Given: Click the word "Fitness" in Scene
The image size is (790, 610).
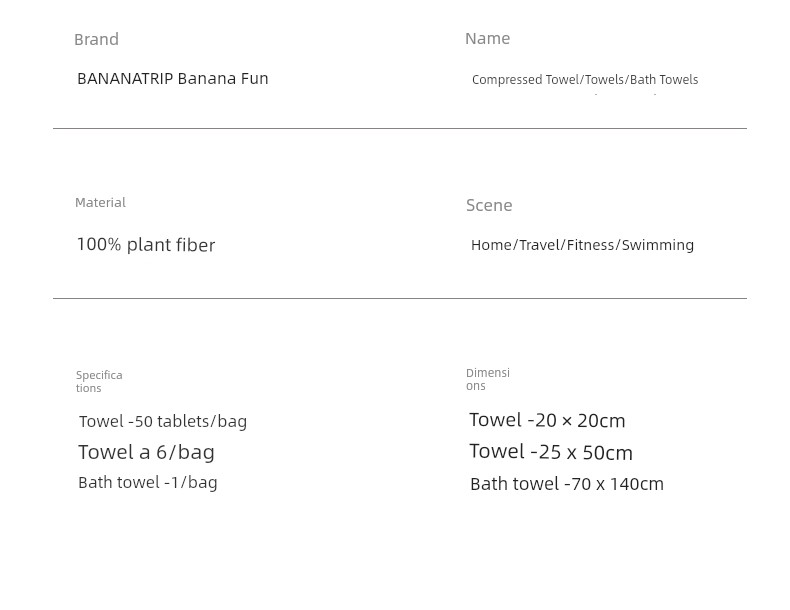Looking at the screenshot, I should (591, 245).
